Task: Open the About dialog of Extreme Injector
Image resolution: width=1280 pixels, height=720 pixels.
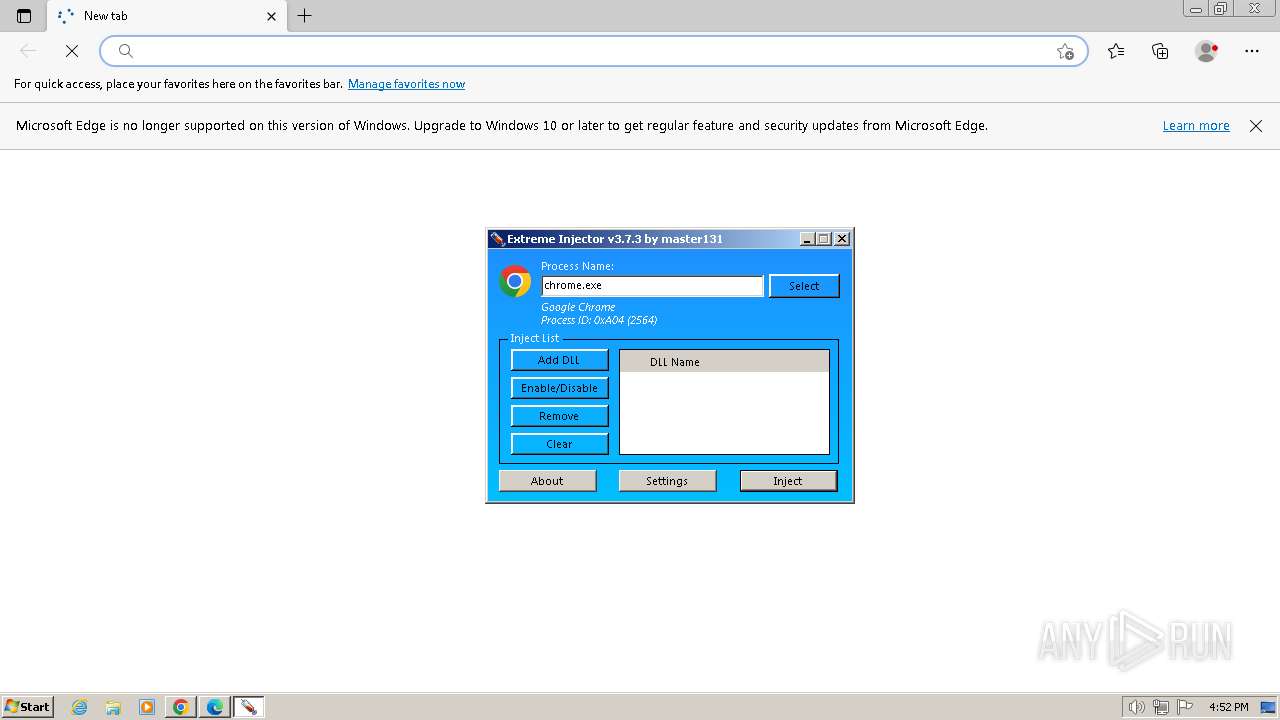Action: click(547, 481)
